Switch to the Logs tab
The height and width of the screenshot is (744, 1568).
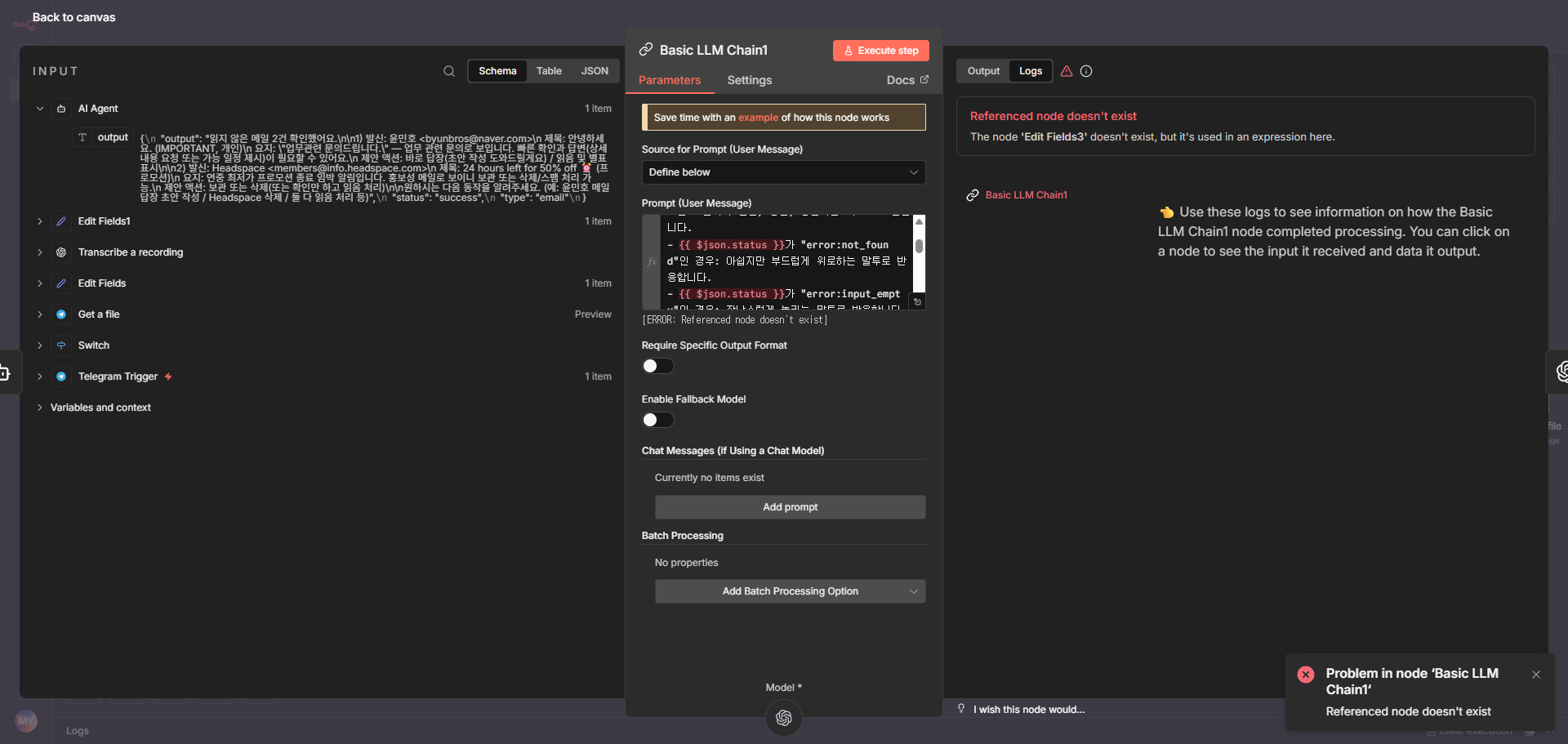(x=1031, y=71)
